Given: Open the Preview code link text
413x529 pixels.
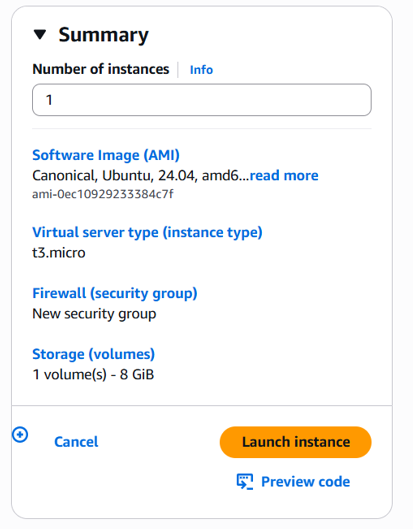Looking at the screenshot, I should [305, 481].
